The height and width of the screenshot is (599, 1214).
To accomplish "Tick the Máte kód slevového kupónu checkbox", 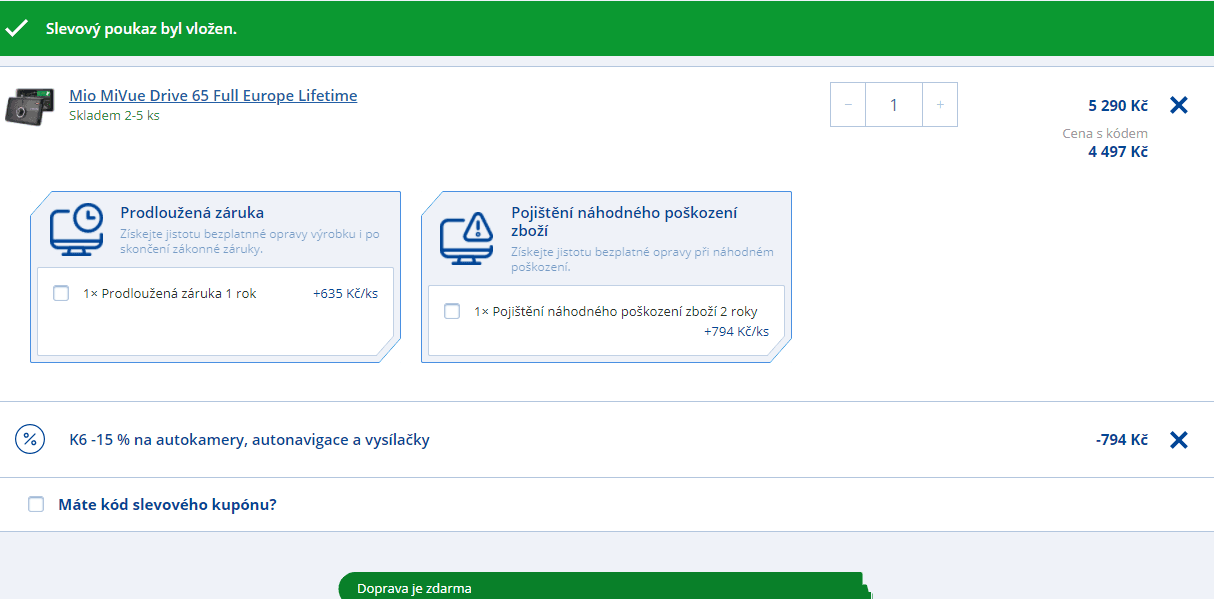I will pos(36,504).
